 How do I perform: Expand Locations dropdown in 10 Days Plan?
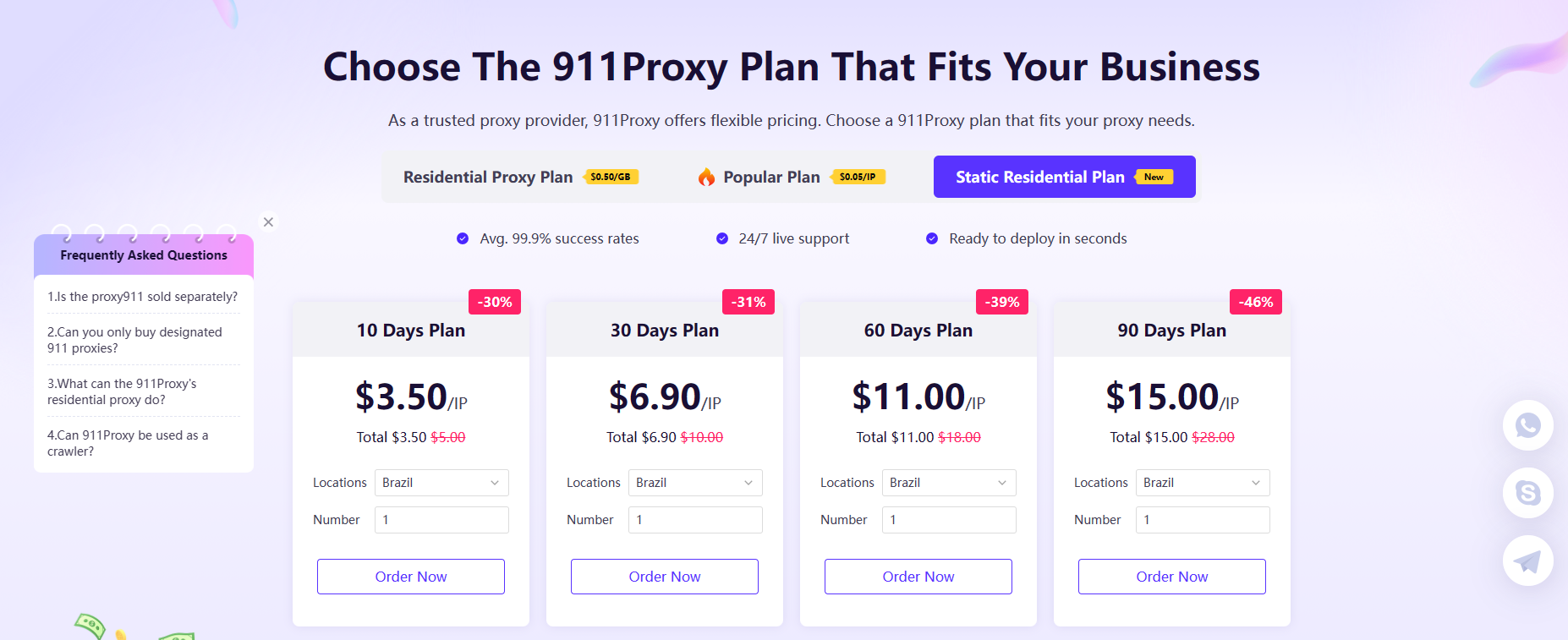[x=441, y=483]
